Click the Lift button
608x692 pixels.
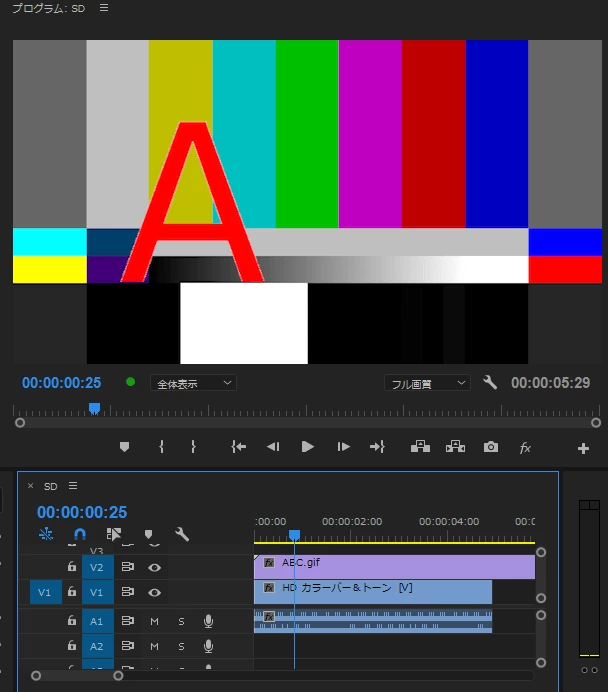pyautogui.click(x=420, y=447)
